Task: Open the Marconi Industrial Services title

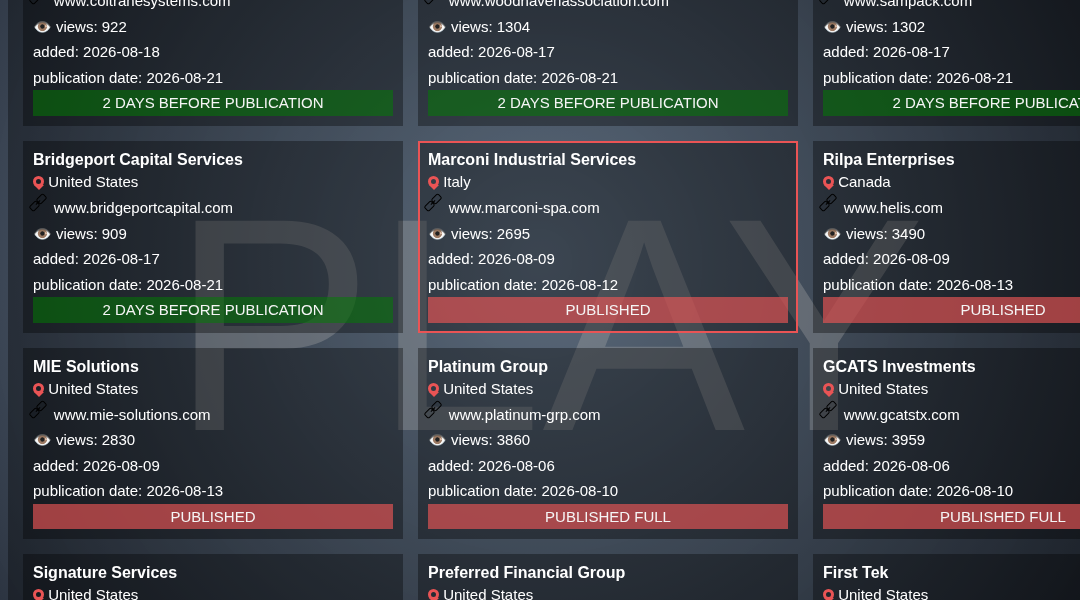Action: tap(532, 160)
